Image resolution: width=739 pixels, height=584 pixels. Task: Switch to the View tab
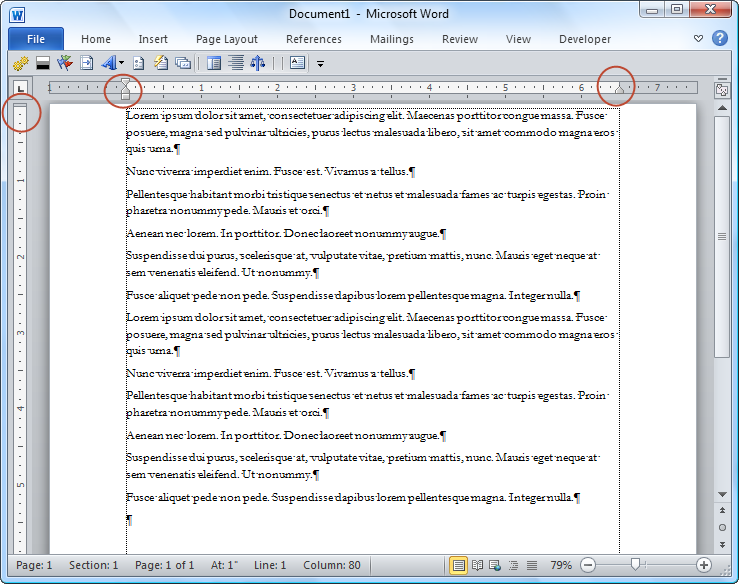click(518, 39)
